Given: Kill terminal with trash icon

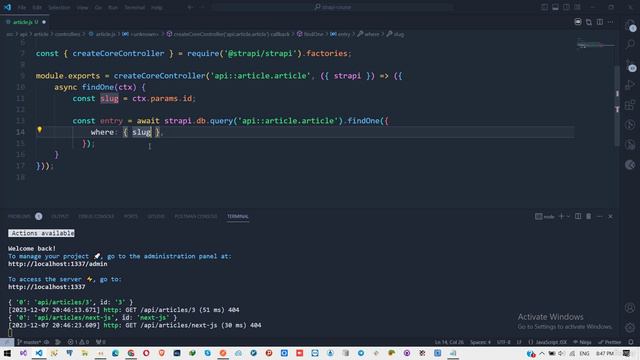Looking at the screenshot, I should [x=589, y=216].
